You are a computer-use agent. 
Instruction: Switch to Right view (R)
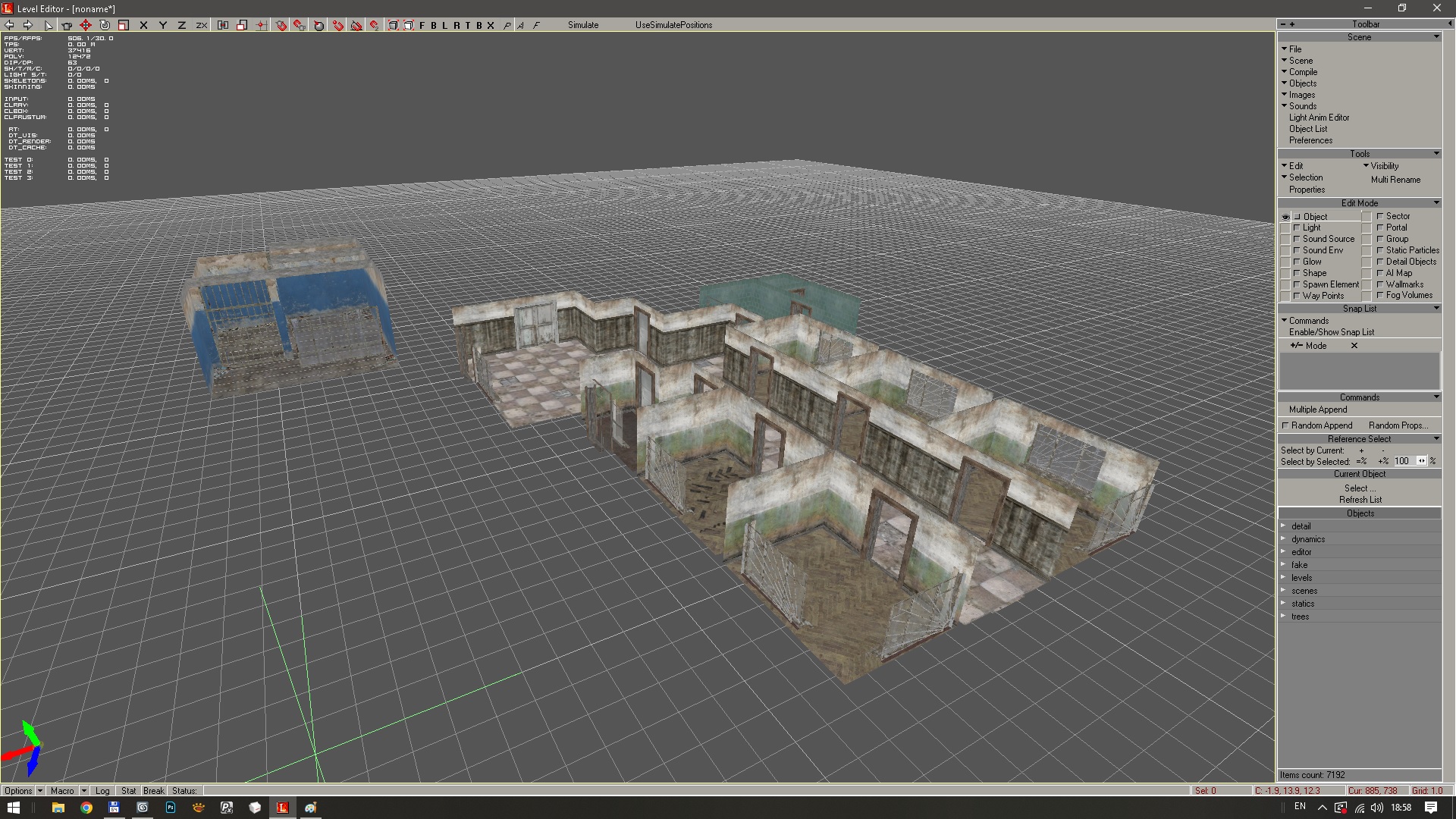tap(457, 25)
